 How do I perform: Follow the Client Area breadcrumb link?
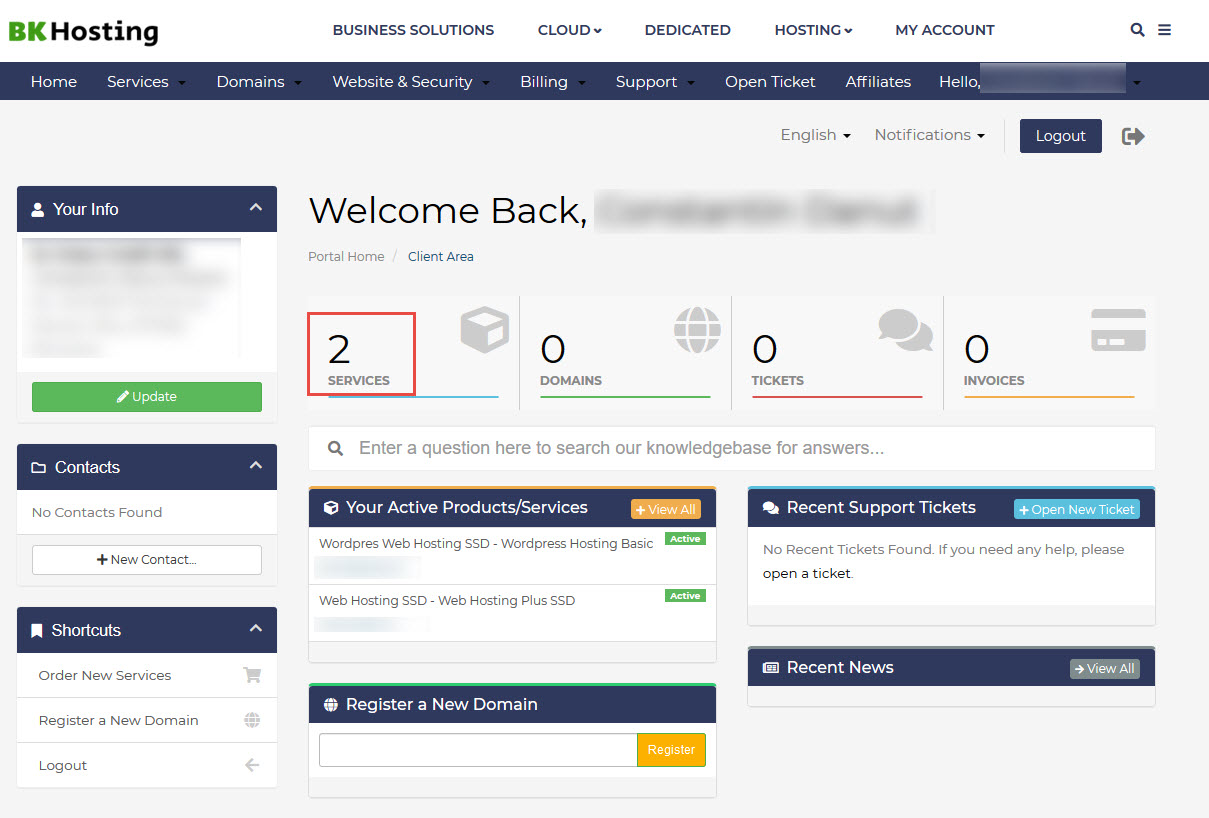(x=441, y=257)
